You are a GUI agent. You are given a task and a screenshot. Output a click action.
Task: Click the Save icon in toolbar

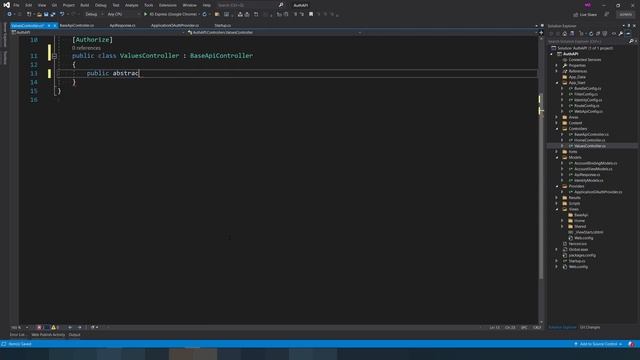coord(46,14)
